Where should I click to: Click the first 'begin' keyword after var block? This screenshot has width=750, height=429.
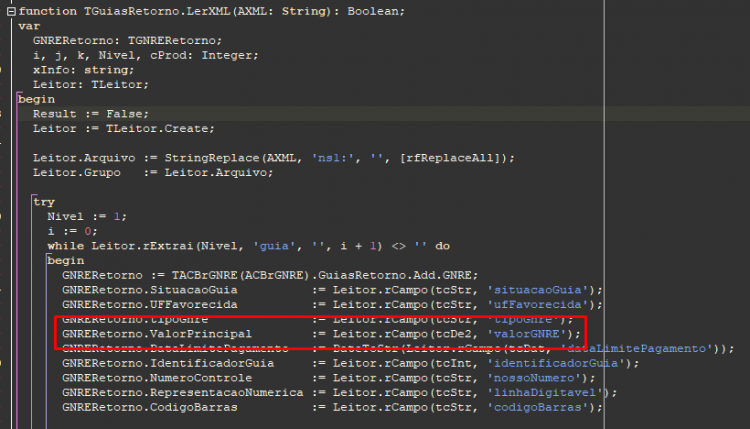tap(36, 99)
